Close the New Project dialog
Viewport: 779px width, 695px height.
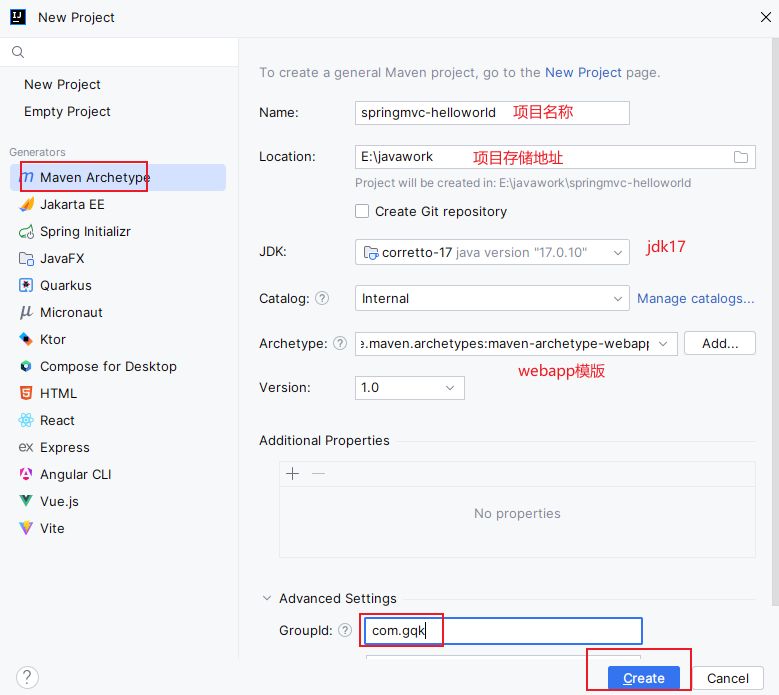point(766,17)
